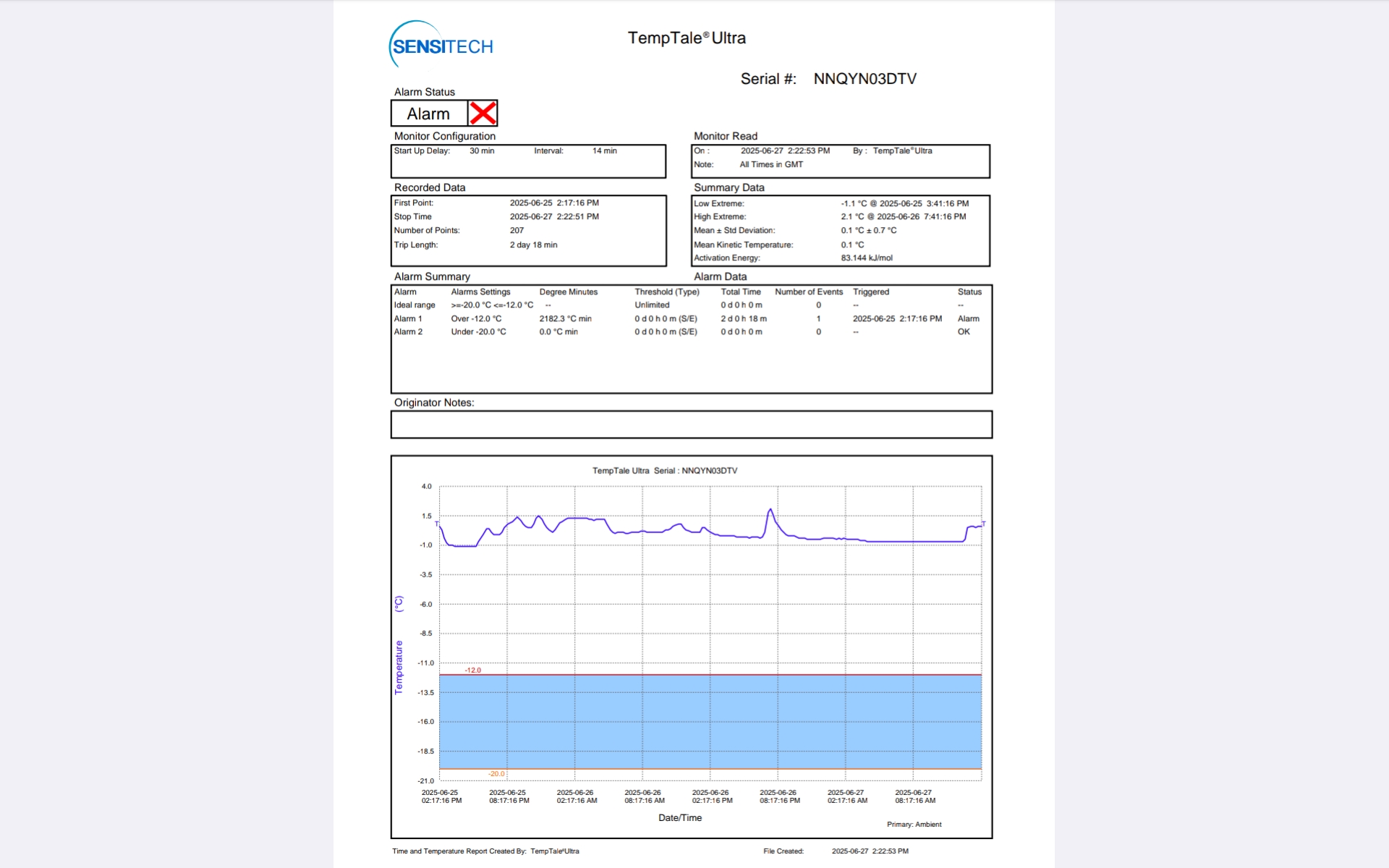Image resolution: width=1389 pixels, height=868 pixels.
Task: Select First Point timestamp 2025-06-25 2:17:16 PM
Action: tap(554, 203)
